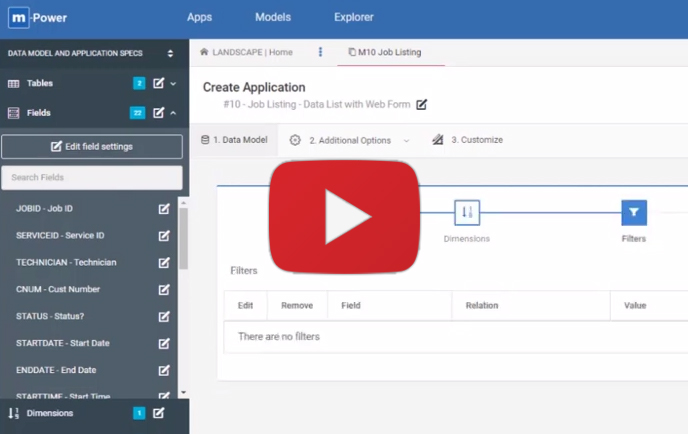Click the Filters funnel icon
This screenshot has height=434, width=688.
(x=633, y=212)
